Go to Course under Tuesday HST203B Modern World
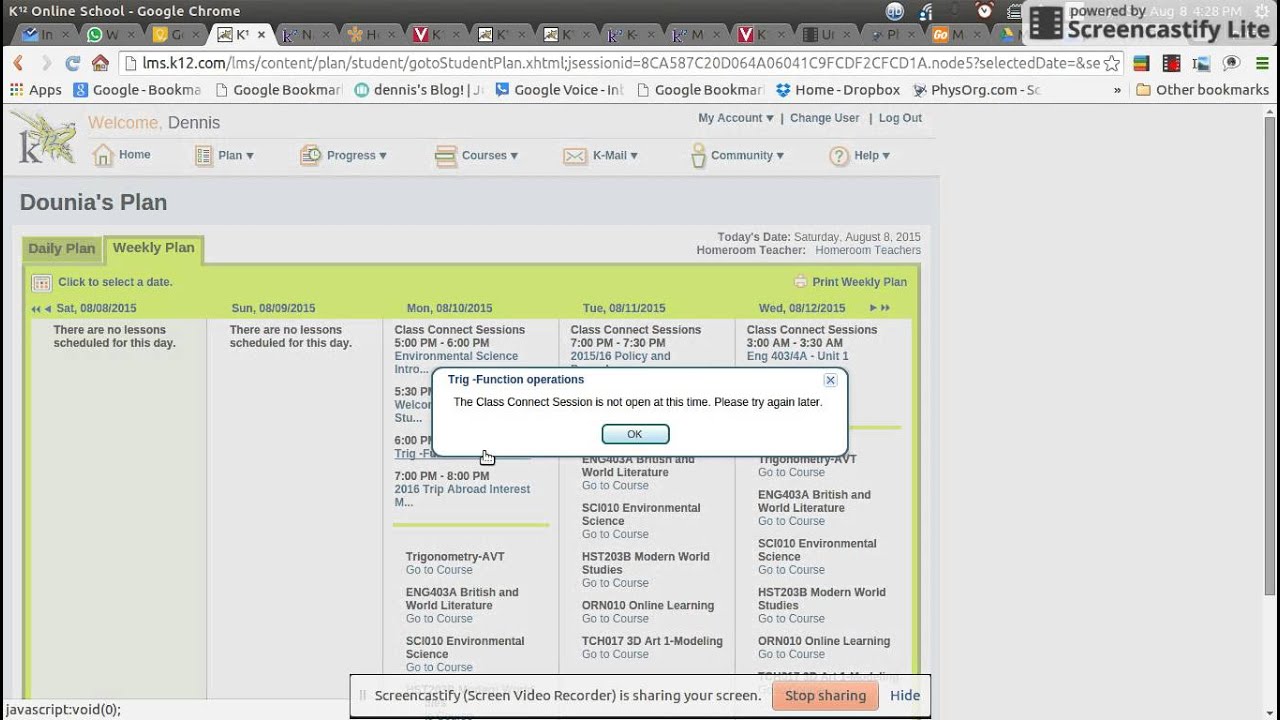 (x=615, y=583)
